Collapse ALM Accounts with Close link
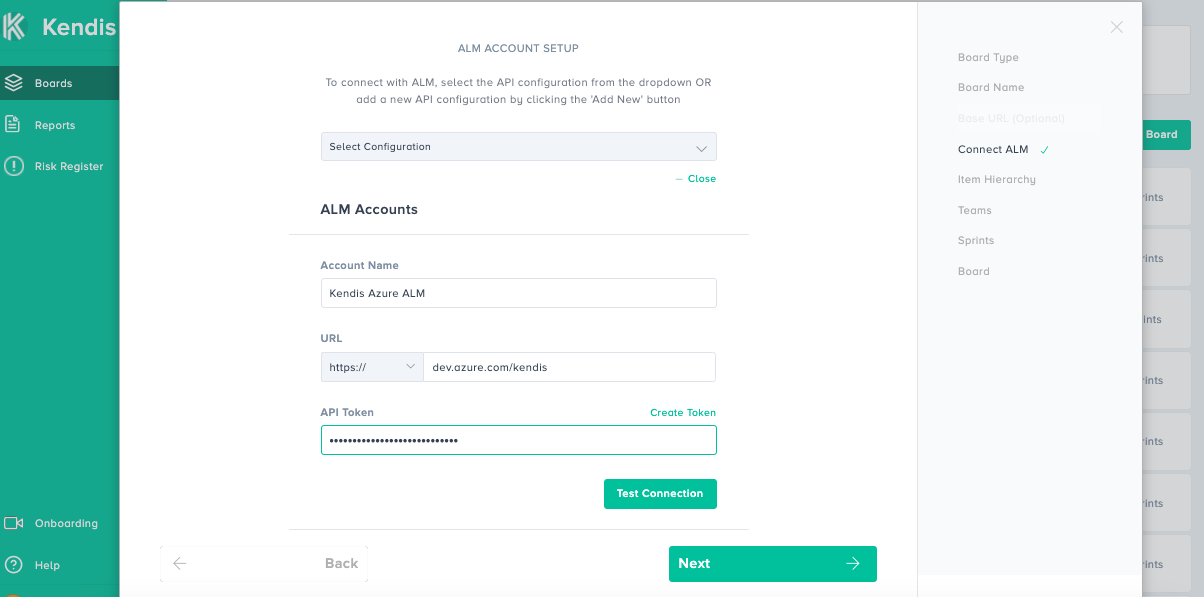Screen dimensions: 1204x597 tap(701, 179)
